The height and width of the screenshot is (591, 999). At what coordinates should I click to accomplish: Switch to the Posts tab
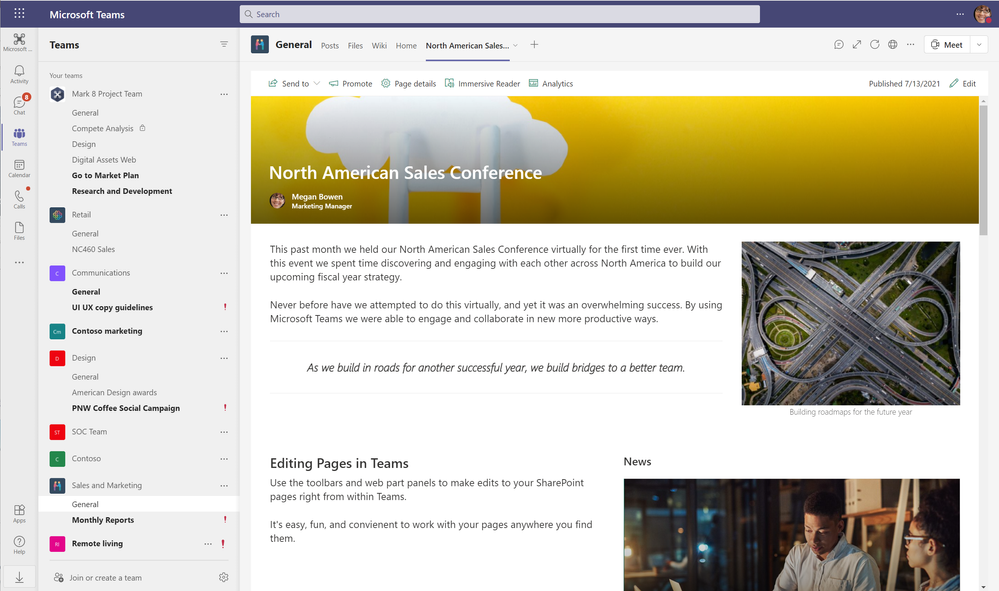pos(330,46)
